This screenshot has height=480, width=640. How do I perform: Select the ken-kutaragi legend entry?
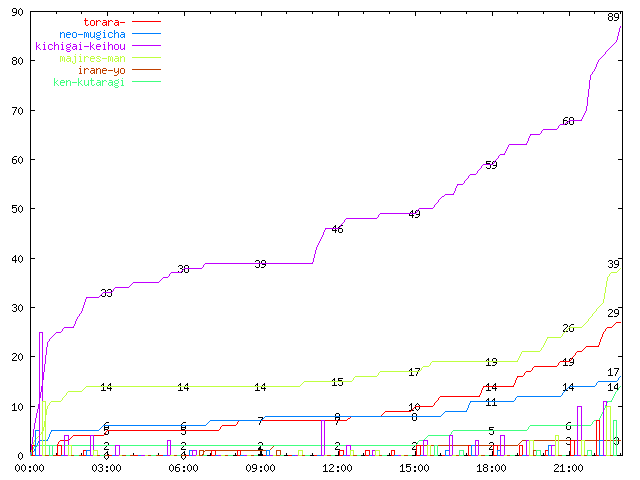tap(88, 81)
